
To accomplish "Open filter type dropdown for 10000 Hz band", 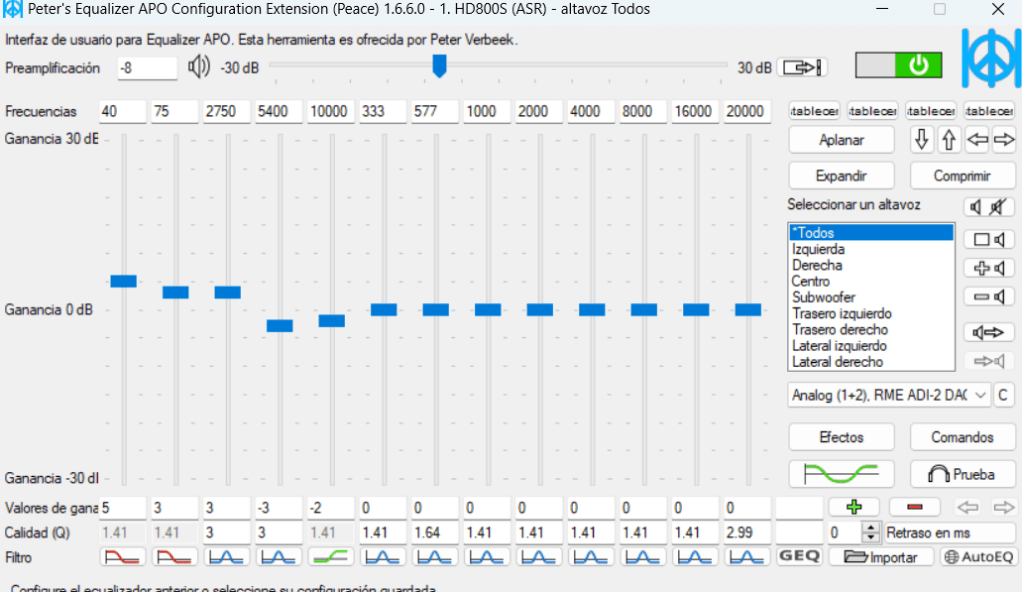I will pyautogui.click(x=330, y=556).
